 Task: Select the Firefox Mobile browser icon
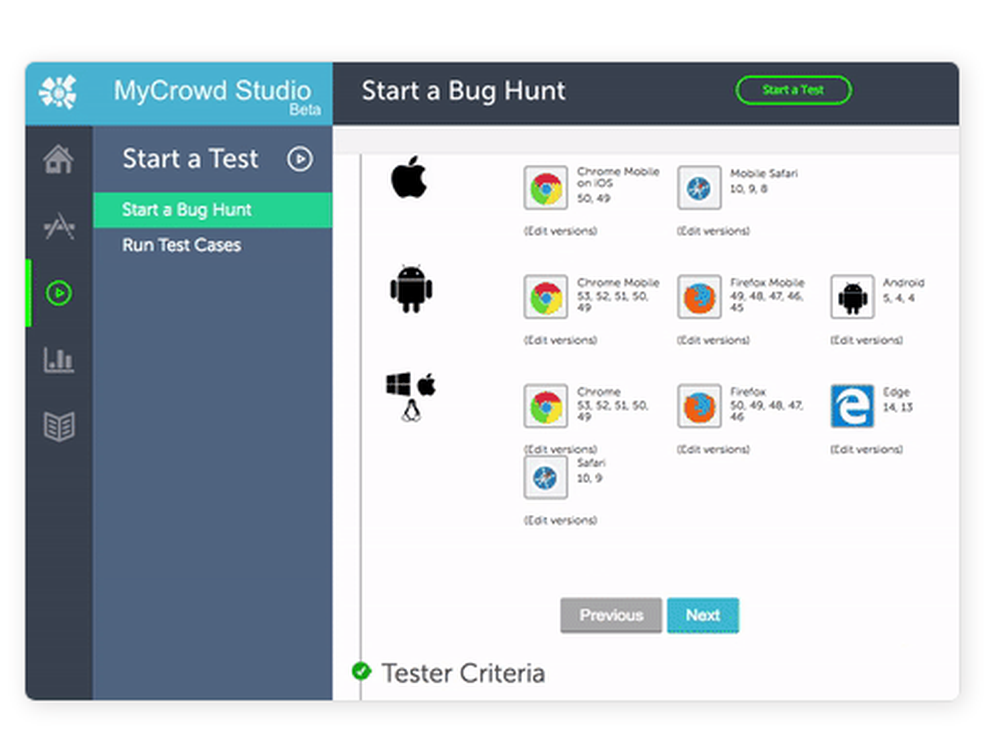[x=699, y=297]
